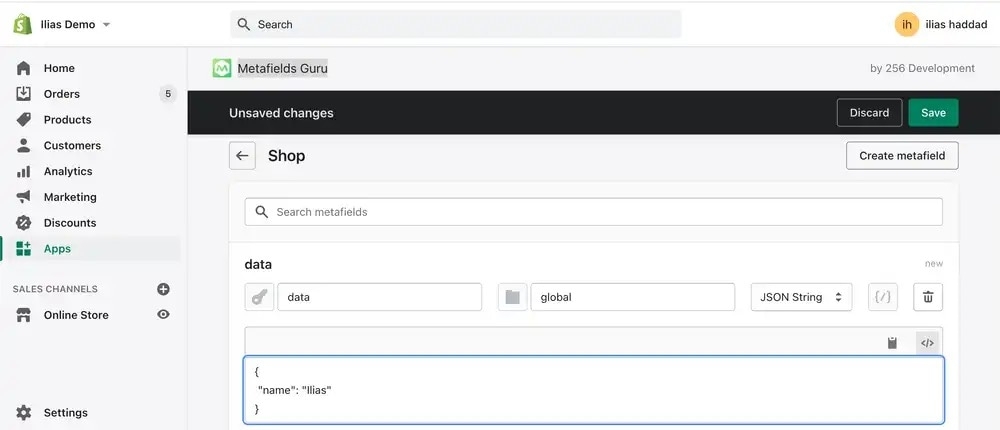This screenshot has height=430, width=1000.
Task: Click the ilias haddad account name
Action: pyautogui.click(x=956, y=24)
